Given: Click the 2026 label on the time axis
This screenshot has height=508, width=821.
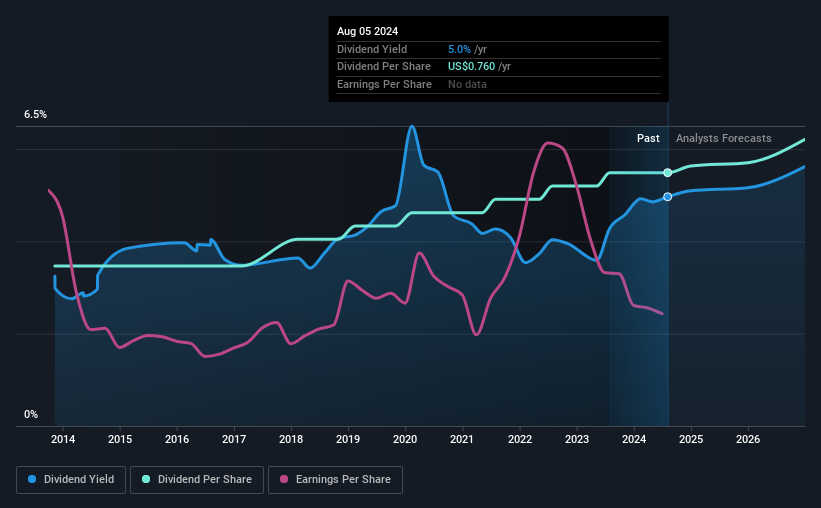Looking at the screenshot, I should click(748, 439).
